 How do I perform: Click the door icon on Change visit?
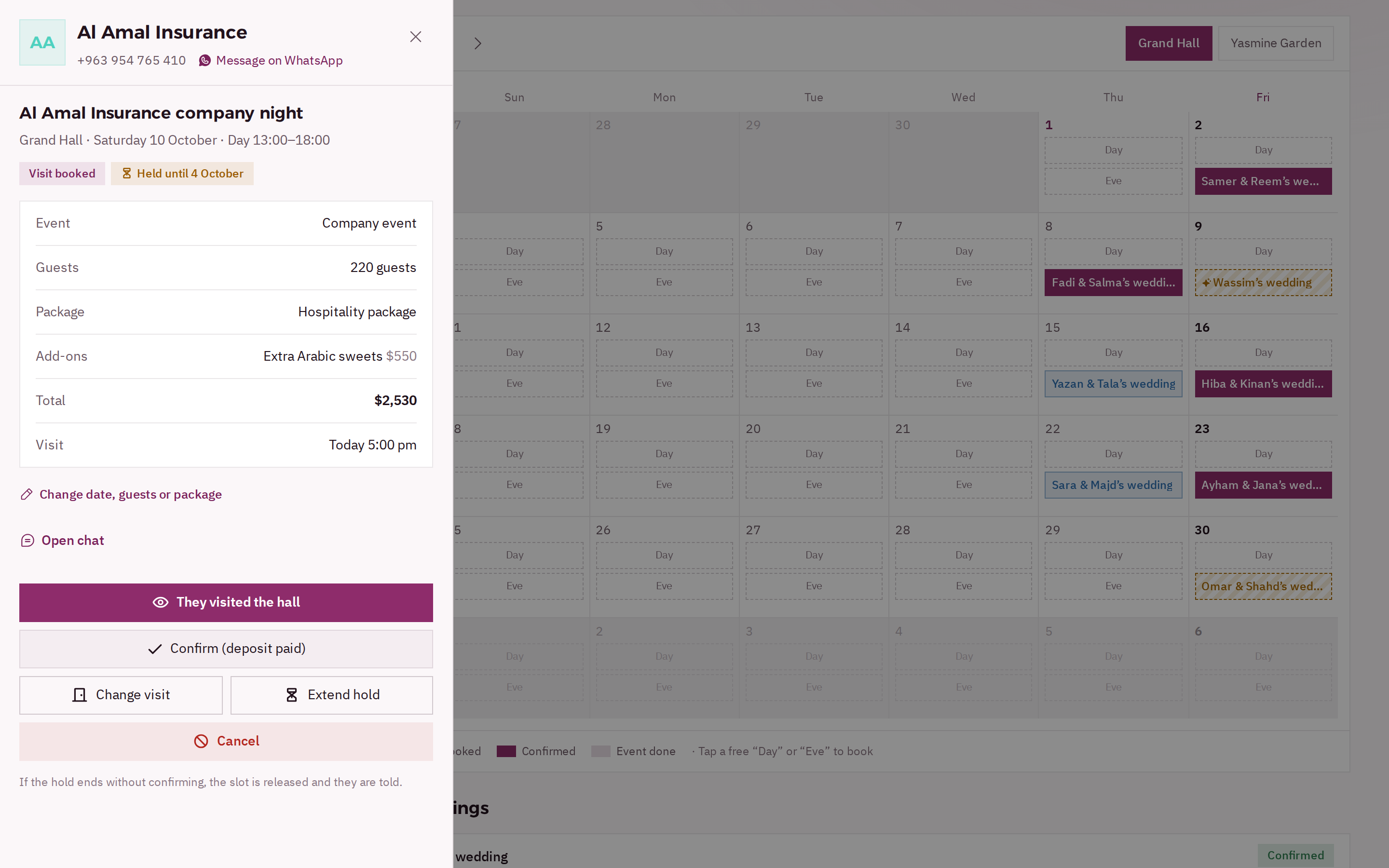click(80, 695)
